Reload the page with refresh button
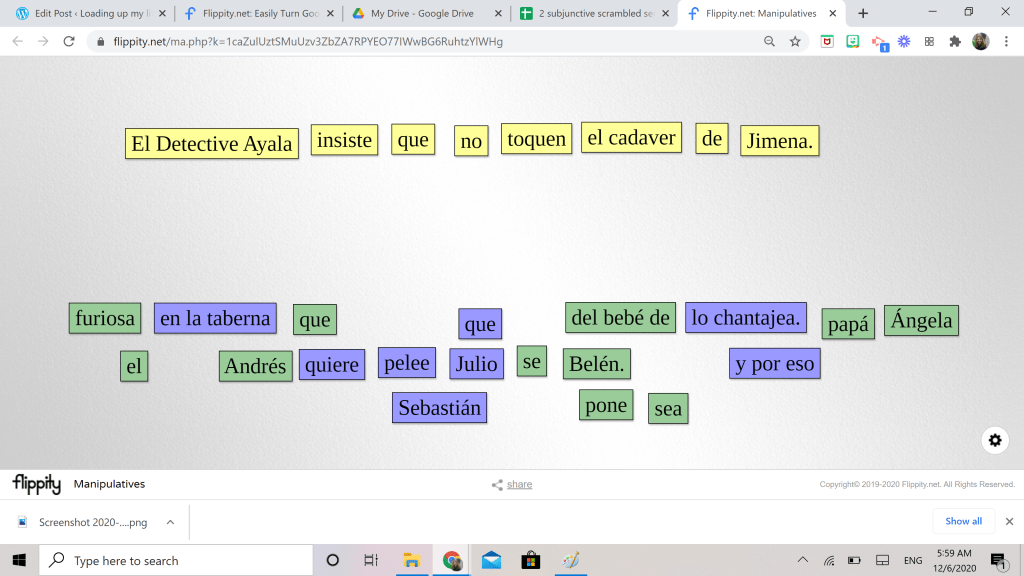The image size is (1024, 576). 69,42
